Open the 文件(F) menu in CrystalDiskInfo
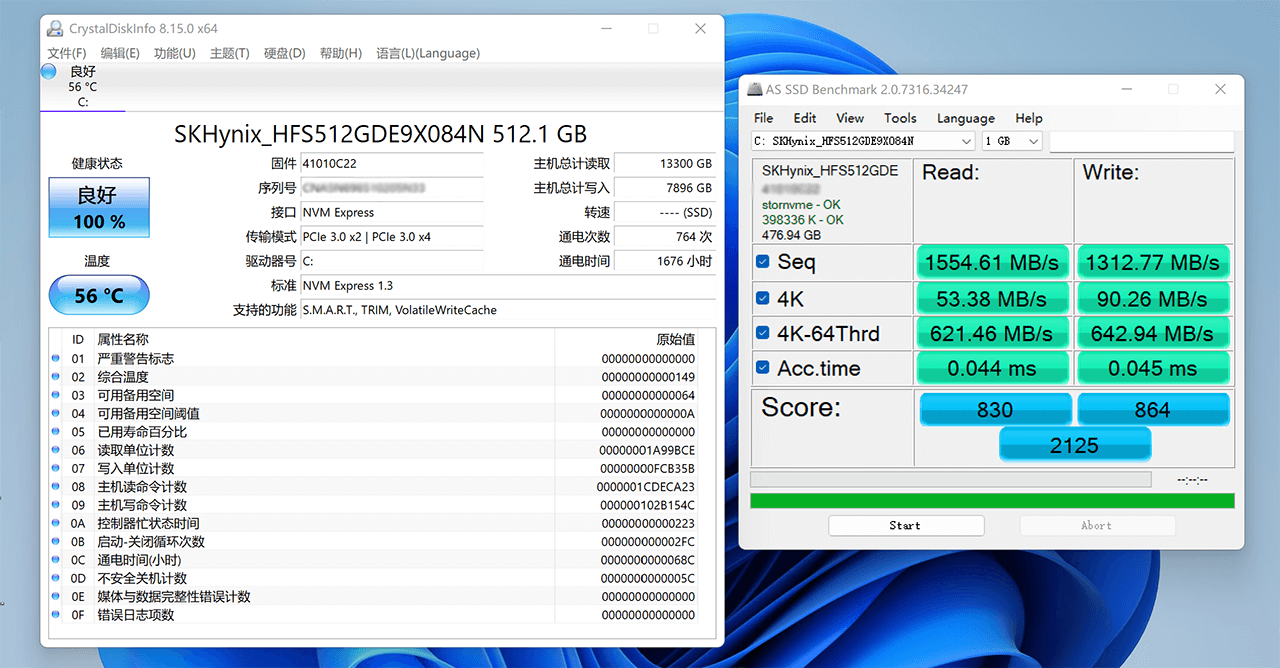The image size is (1280, 668). [x=67, y=53]
